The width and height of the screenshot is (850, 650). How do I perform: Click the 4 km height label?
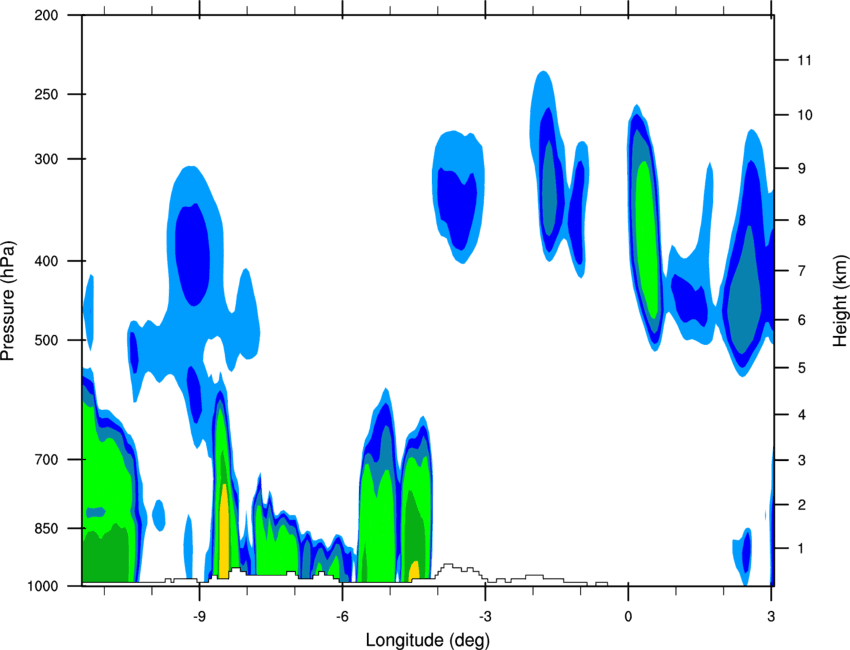pyautogui.click(x=802, y=415)
